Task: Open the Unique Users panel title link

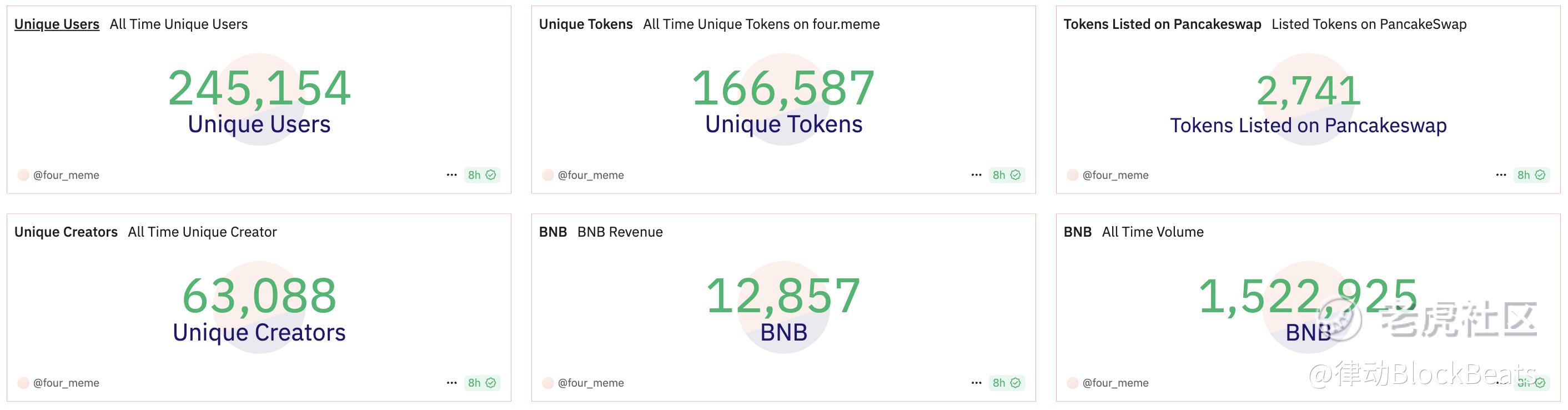Action: tap(57, 24)
